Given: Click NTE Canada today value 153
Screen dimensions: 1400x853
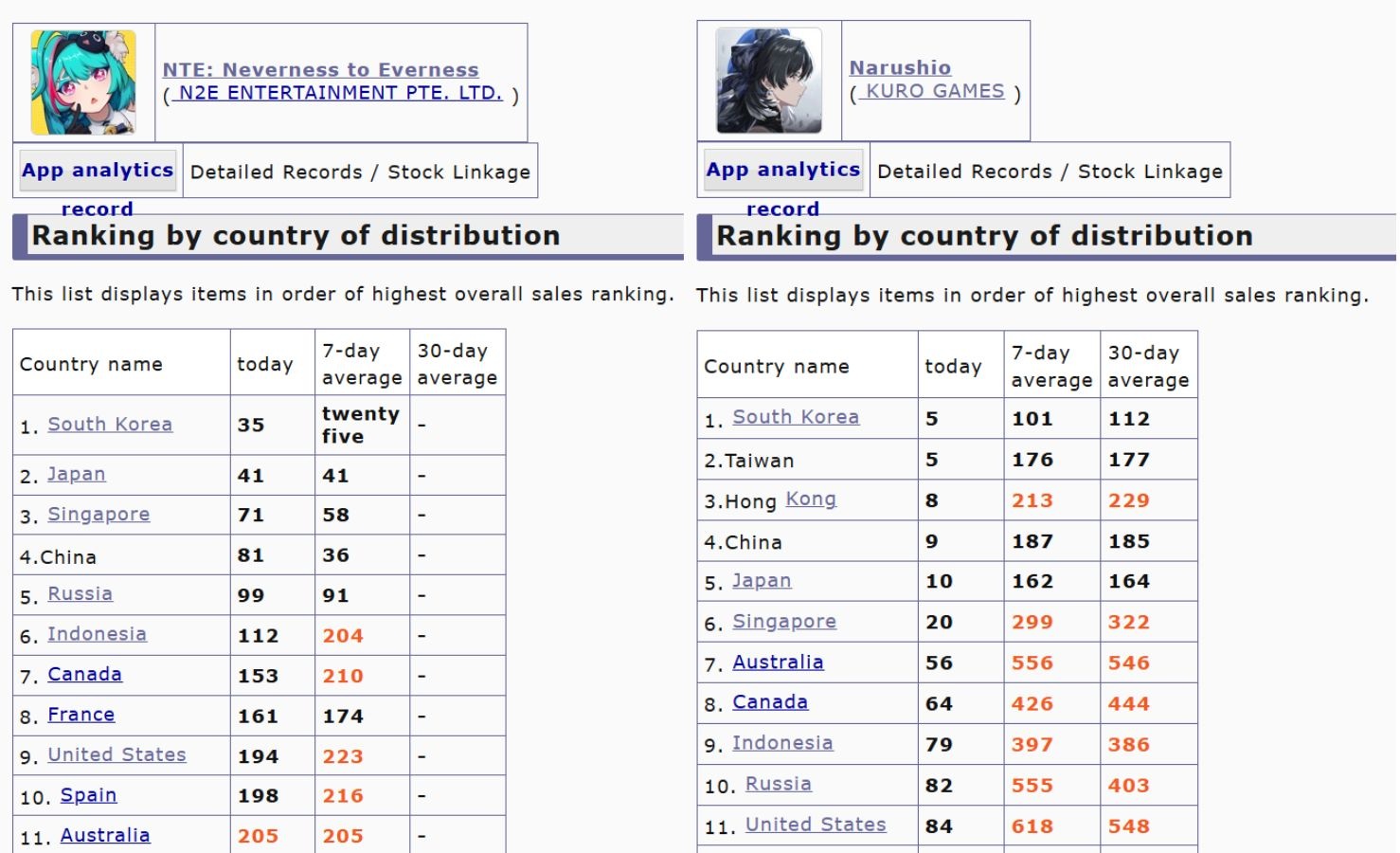Looking at the screenshot, I should point(258,676).
